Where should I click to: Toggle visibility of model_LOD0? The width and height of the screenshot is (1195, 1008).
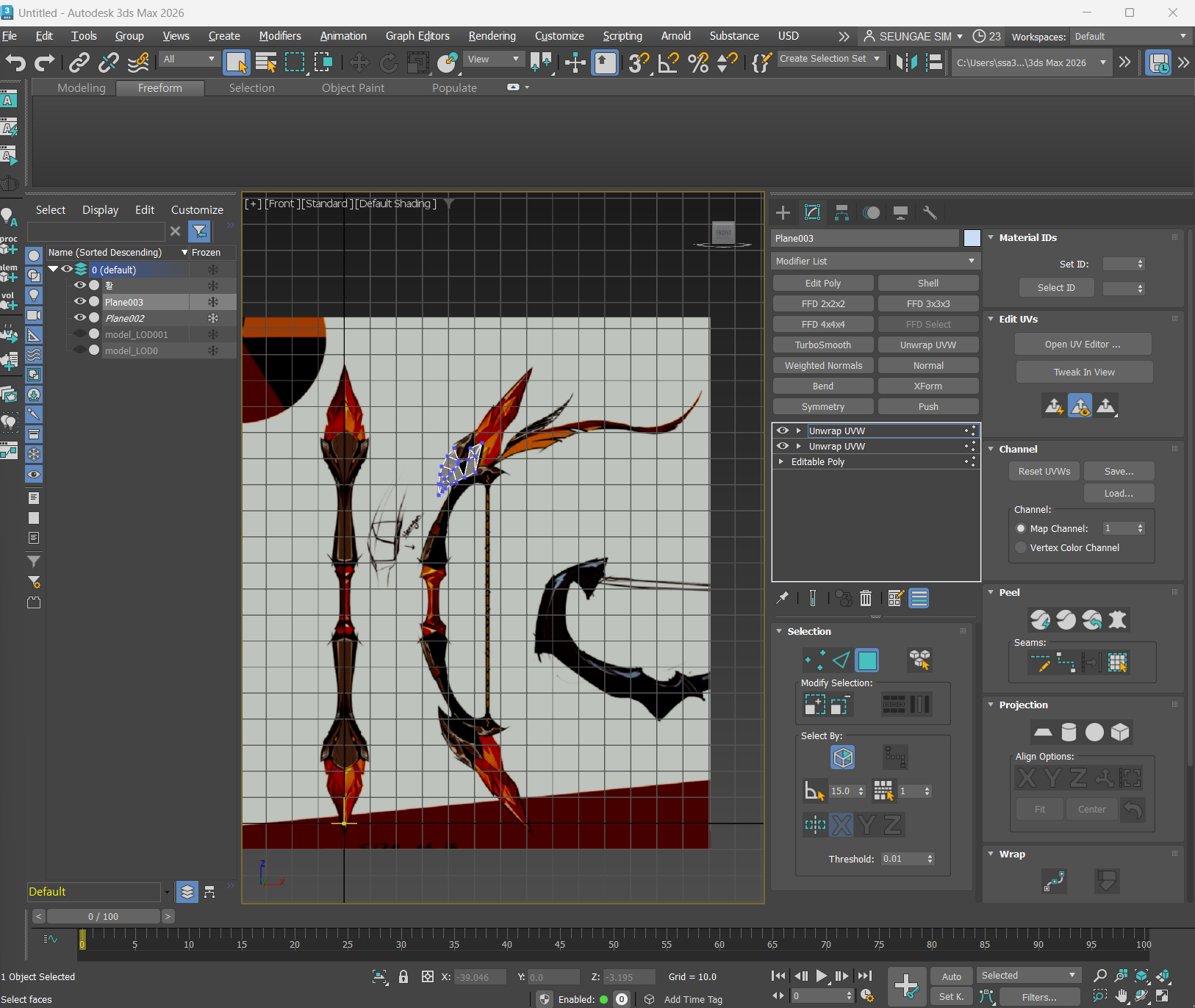[80, 350]
